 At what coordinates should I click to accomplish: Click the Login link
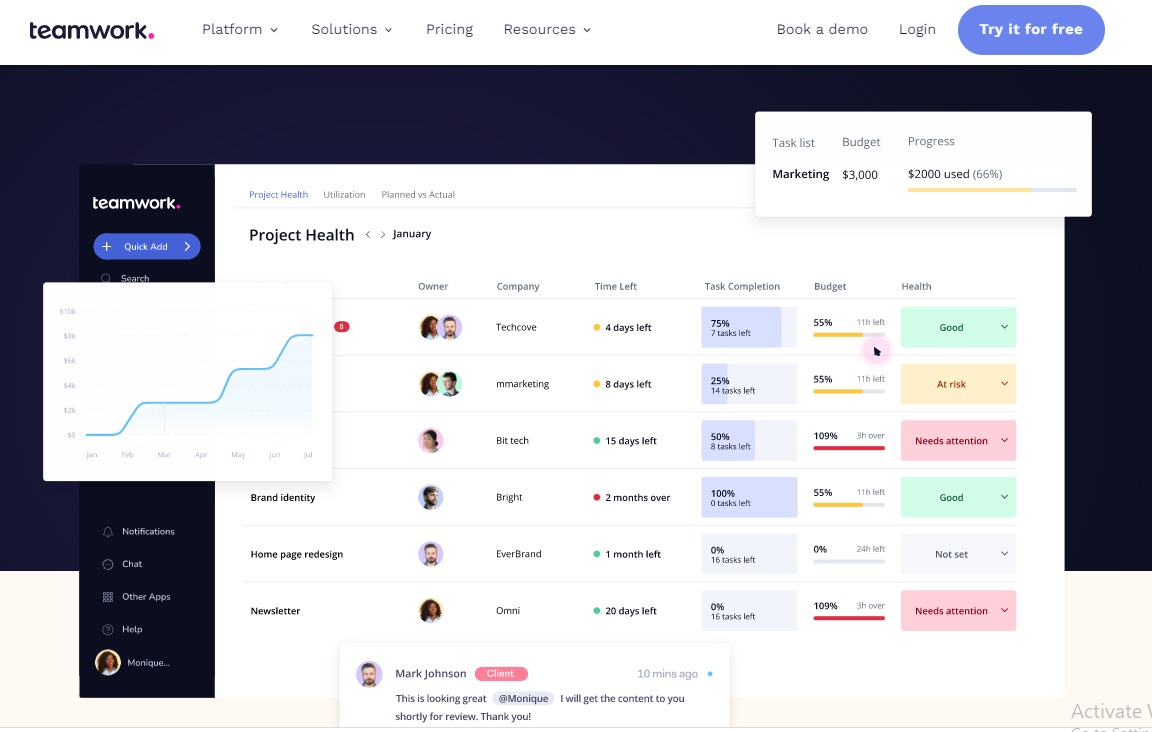(x=917, y=29)
